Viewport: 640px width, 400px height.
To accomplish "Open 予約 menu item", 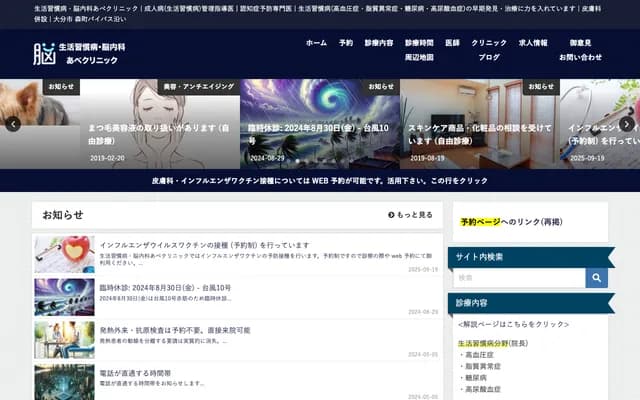I will pyautogui.click(x=346, y=43).
